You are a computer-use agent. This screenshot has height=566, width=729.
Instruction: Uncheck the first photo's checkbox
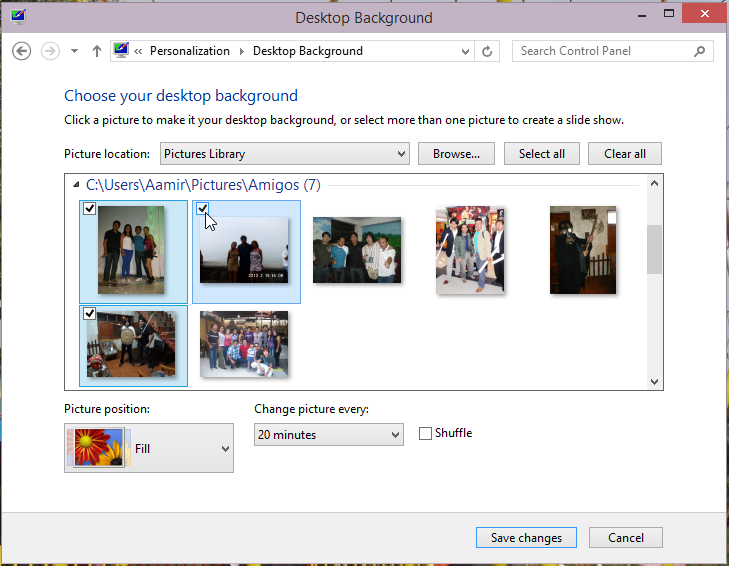[x=89, y=209]
